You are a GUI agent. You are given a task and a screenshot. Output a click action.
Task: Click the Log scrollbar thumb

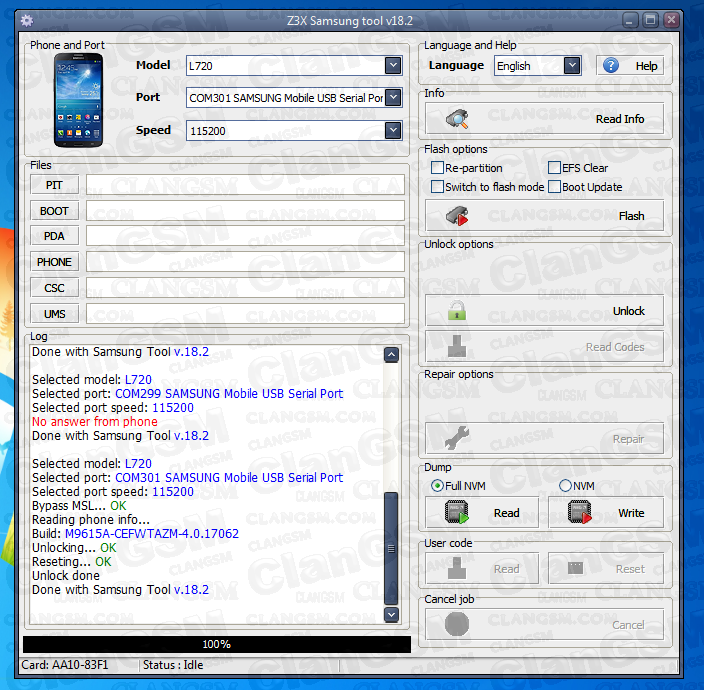pos(392,548)
